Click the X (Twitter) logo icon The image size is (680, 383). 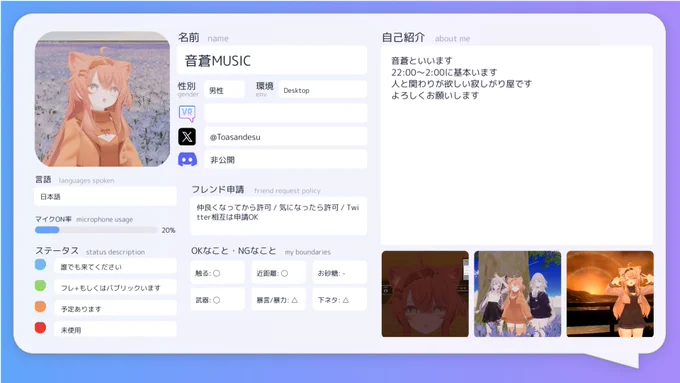187,137
